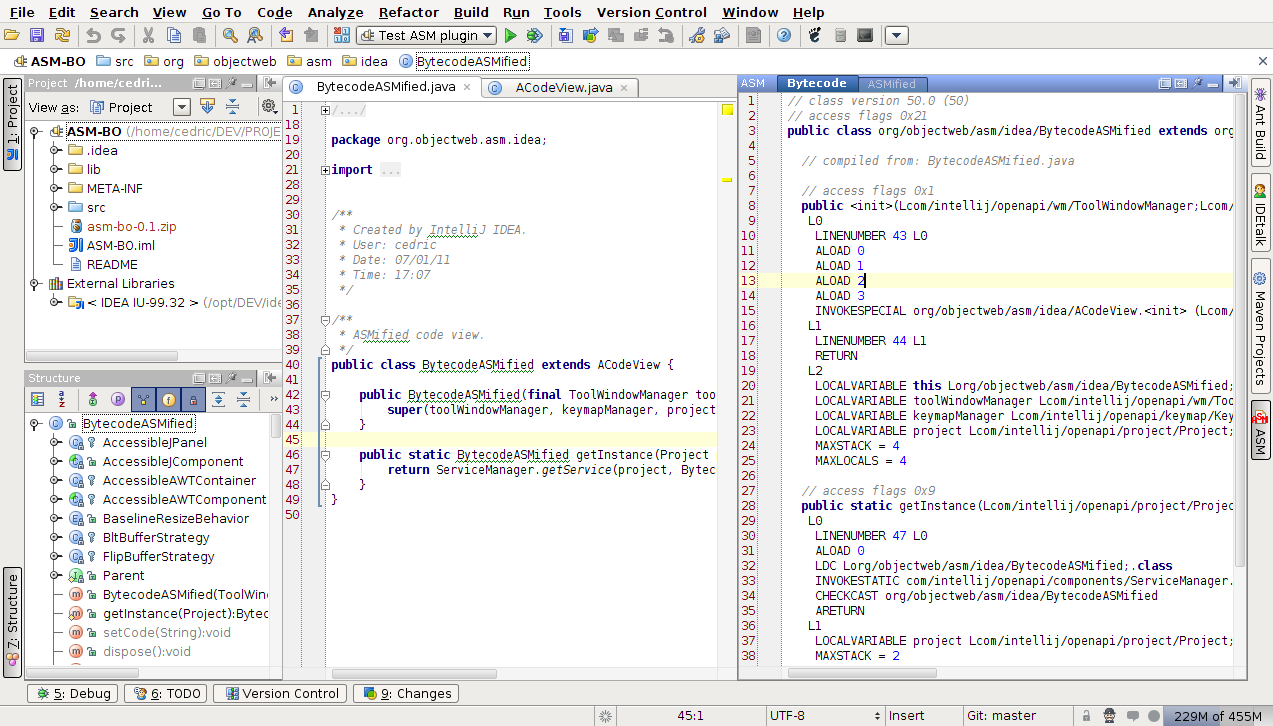The image size is (1273, 726).
Task: Click the Hector inspector icon in status bar
Action: pos(1110,716)
